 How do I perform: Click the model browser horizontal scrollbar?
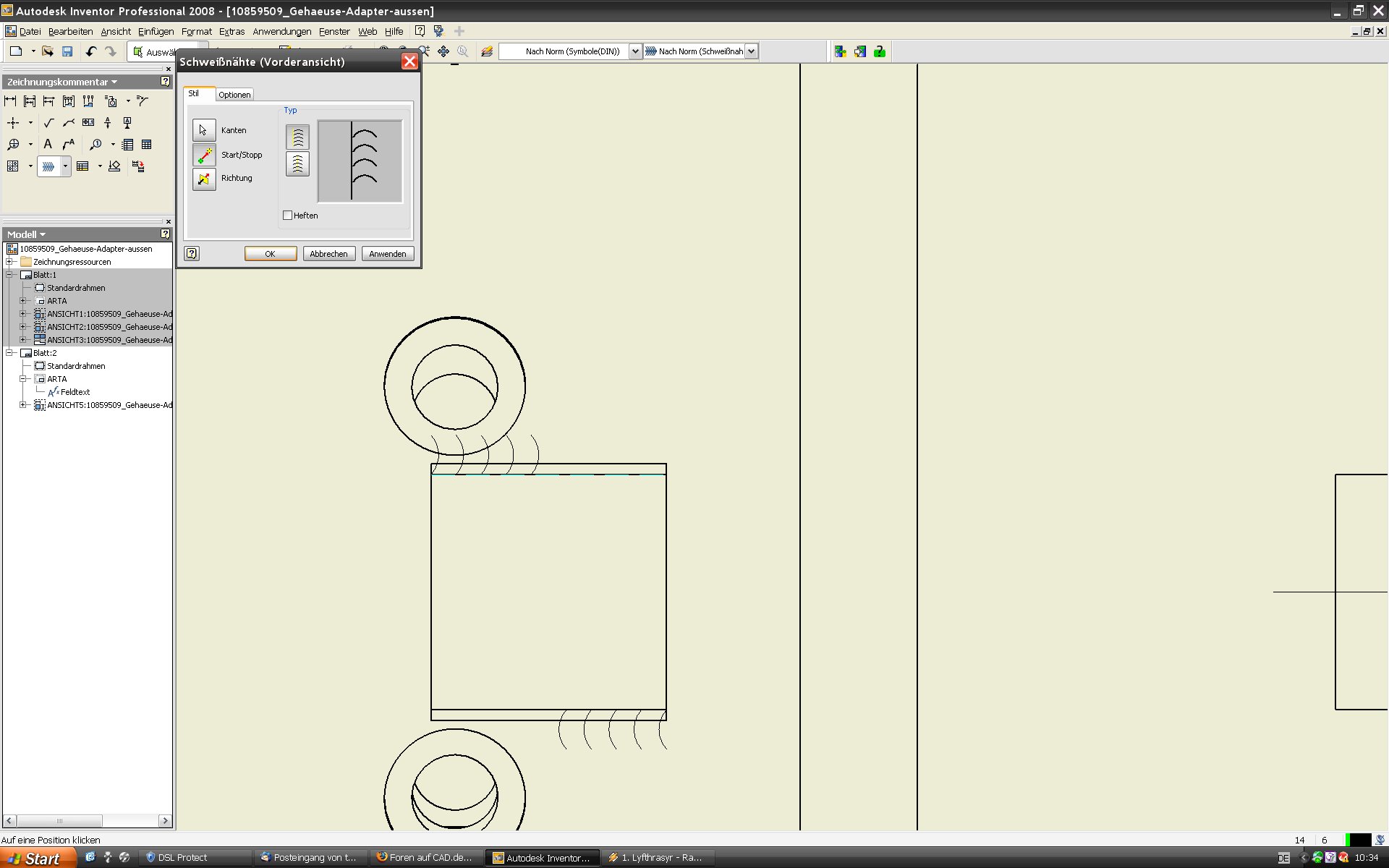59,821
